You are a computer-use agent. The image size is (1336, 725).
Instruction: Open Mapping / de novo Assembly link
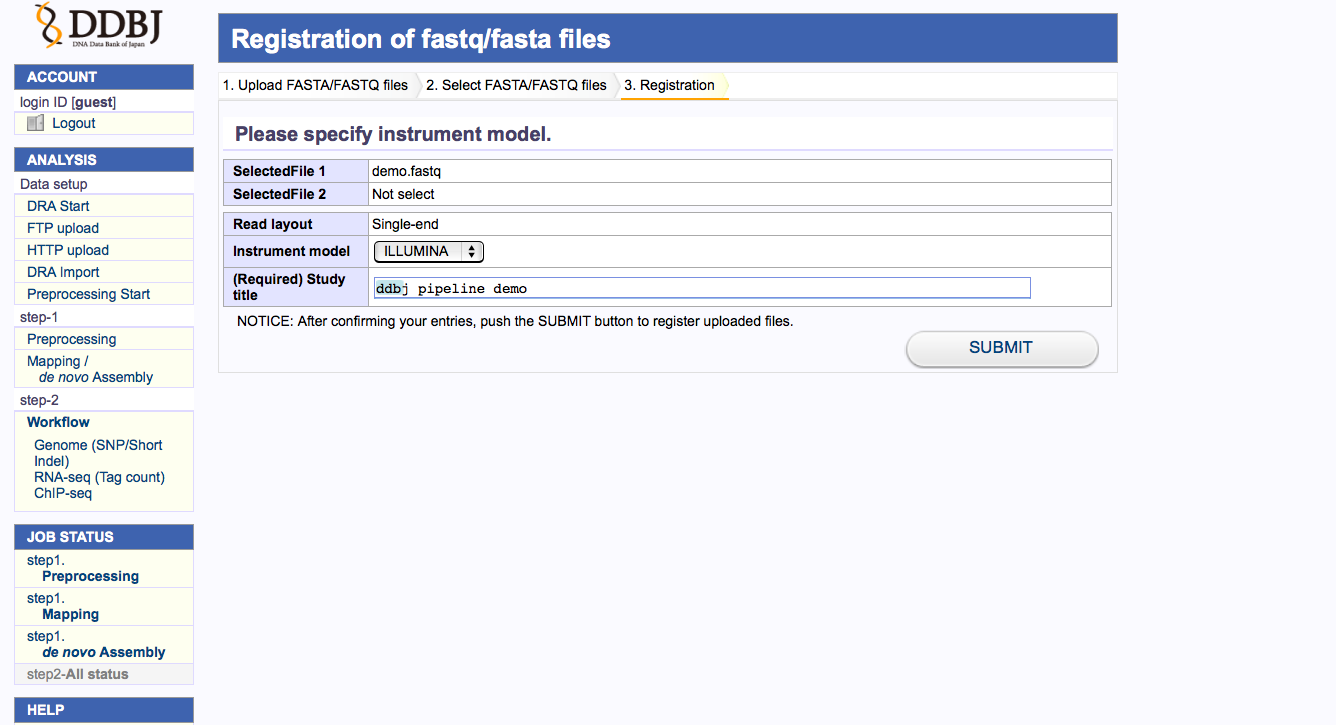tap(90, 369)
